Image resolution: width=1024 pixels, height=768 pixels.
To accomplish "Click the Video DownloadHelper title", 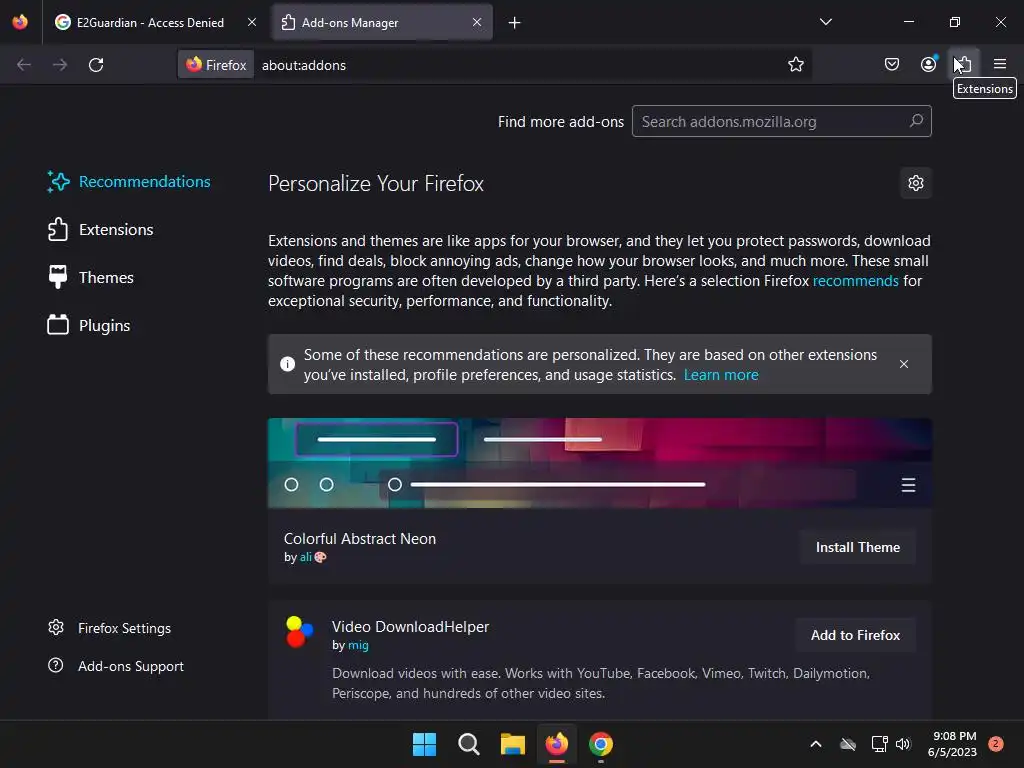I will [x=410, y=626].
